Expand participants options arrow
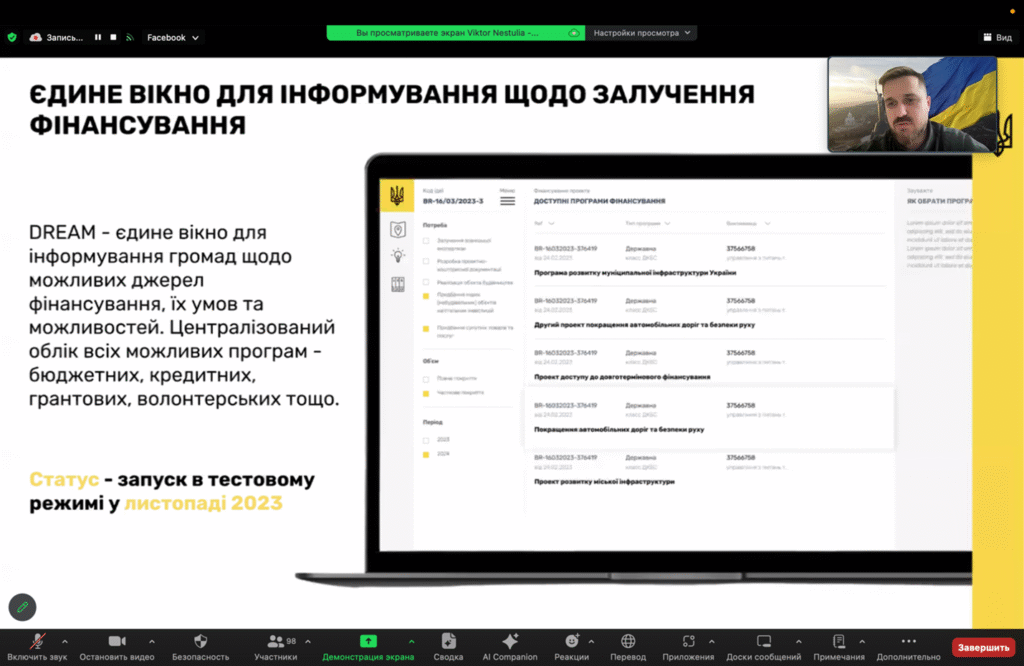 (x=308, y=642)
